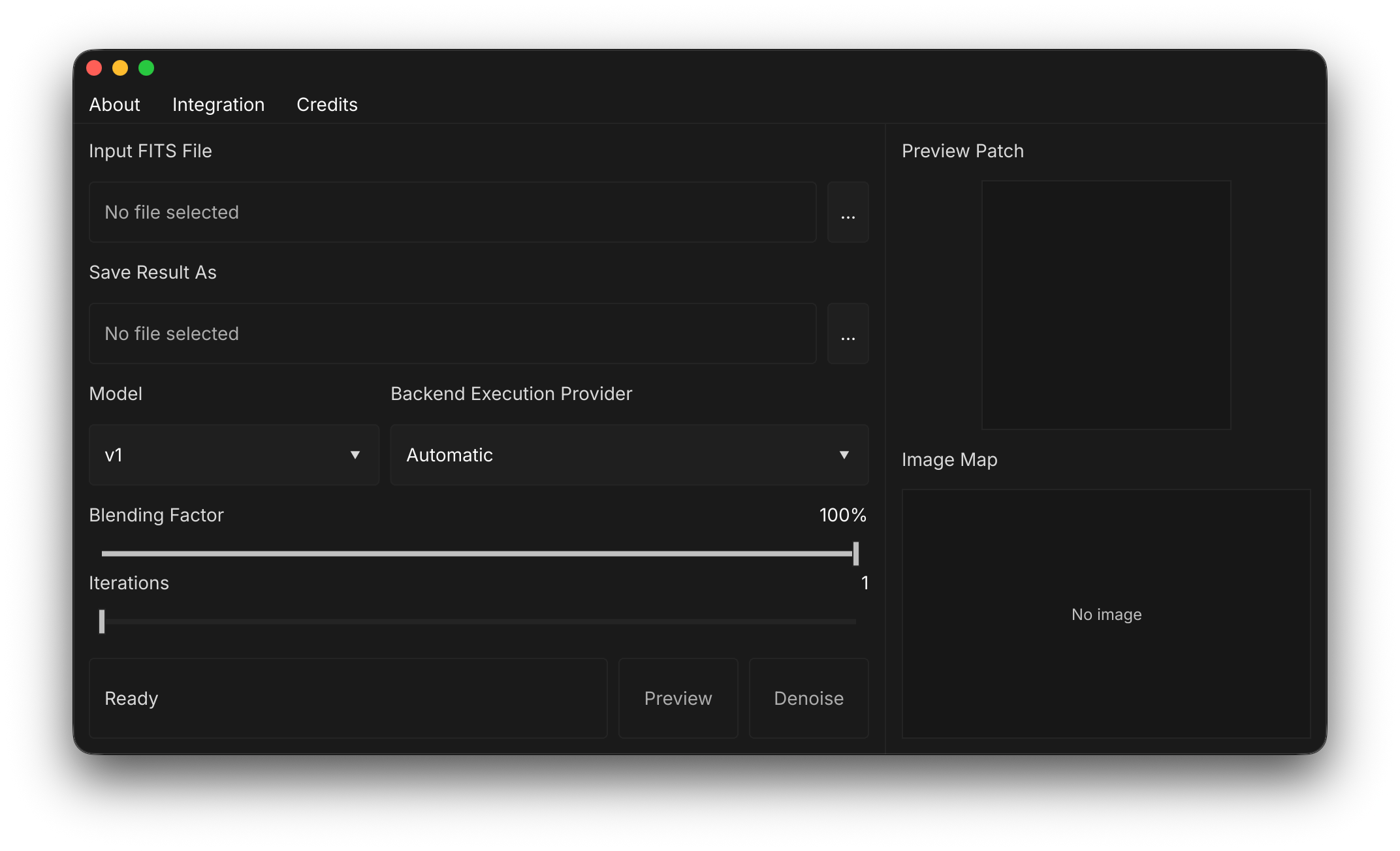1400x851 pixels.
Task: Close the window with red button
Action: pos(94,68)
